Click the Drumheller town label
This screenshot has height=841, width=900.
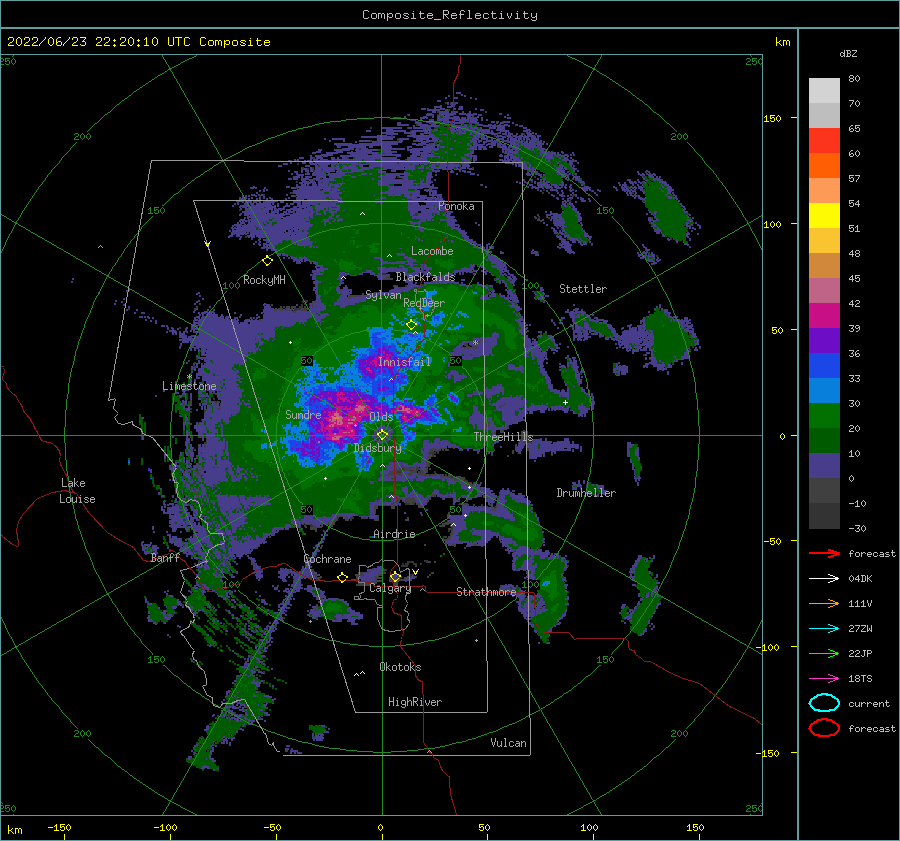point(586,493)
